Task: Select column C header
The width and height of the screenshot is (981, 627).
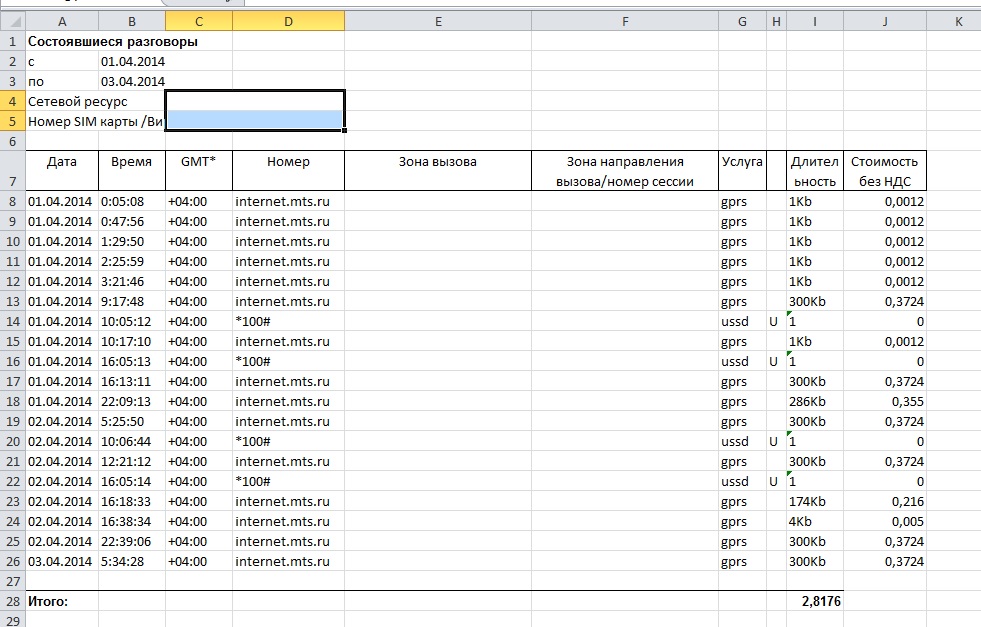Action: pos(198,21)
